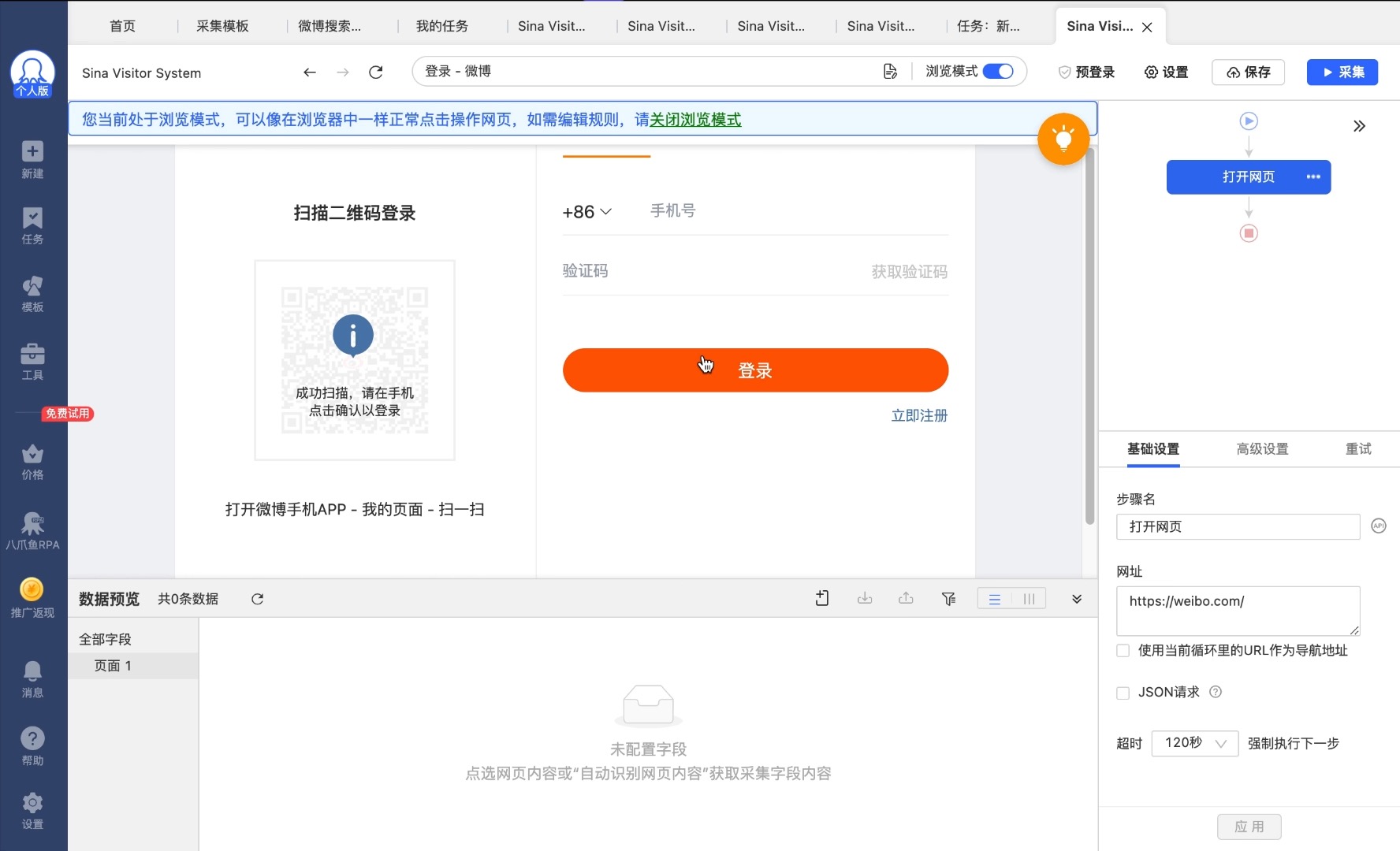Switch data preview to column view
The width and height of the screenshot is (1400, 851).
click(1029, 599)
